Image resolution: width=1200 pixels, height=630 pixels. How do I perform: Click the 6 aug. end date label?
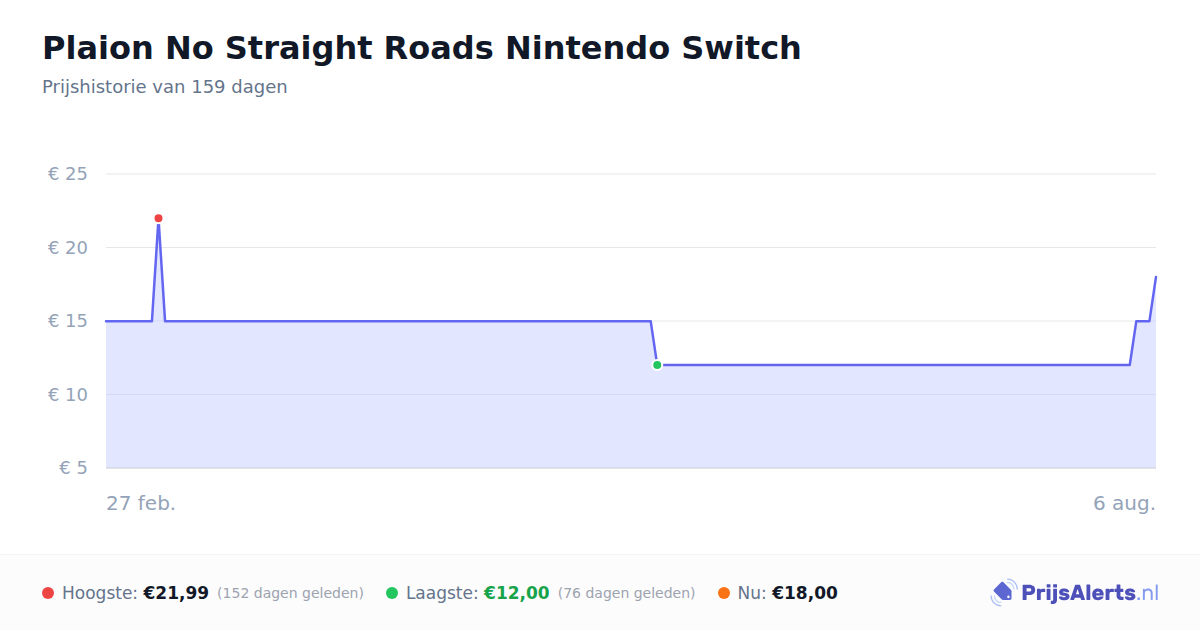[x=1124, y=503]
